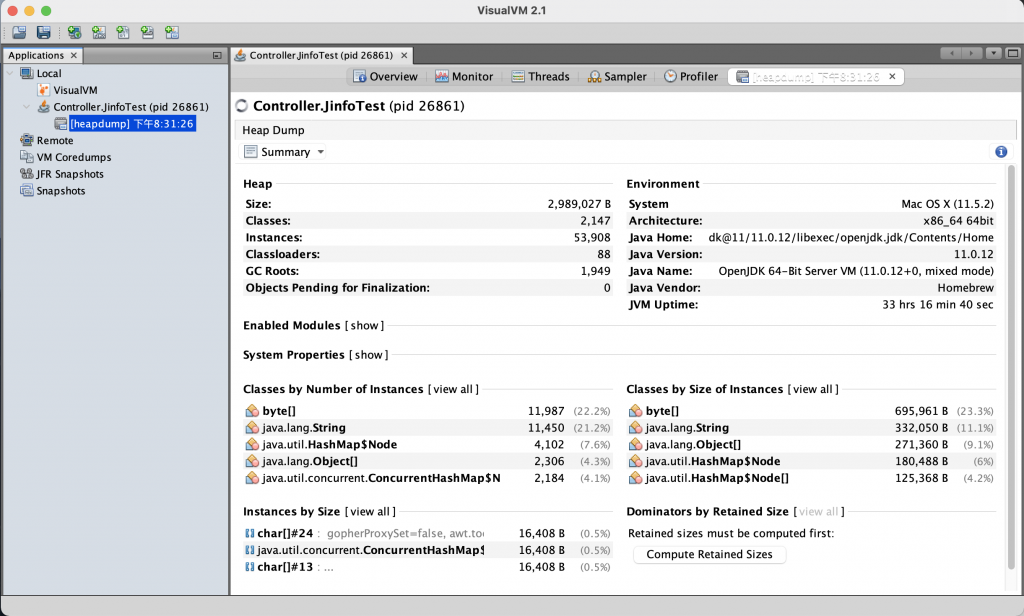
Task: Click the fourth green-plus Add toolbar icon
Action: (148, 32)
